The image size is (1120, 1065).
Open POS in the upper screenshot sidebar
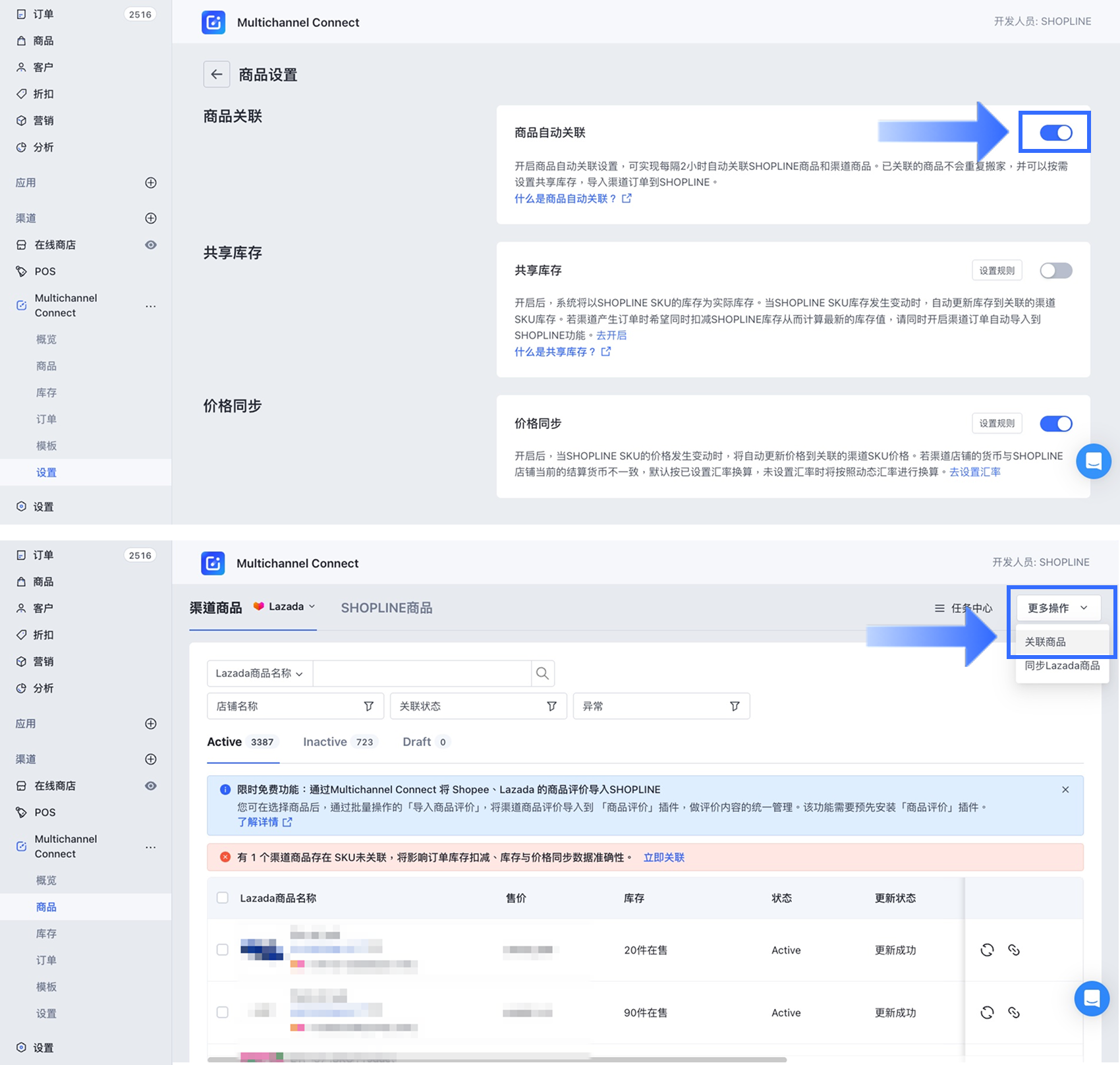[x=45, y=272]
